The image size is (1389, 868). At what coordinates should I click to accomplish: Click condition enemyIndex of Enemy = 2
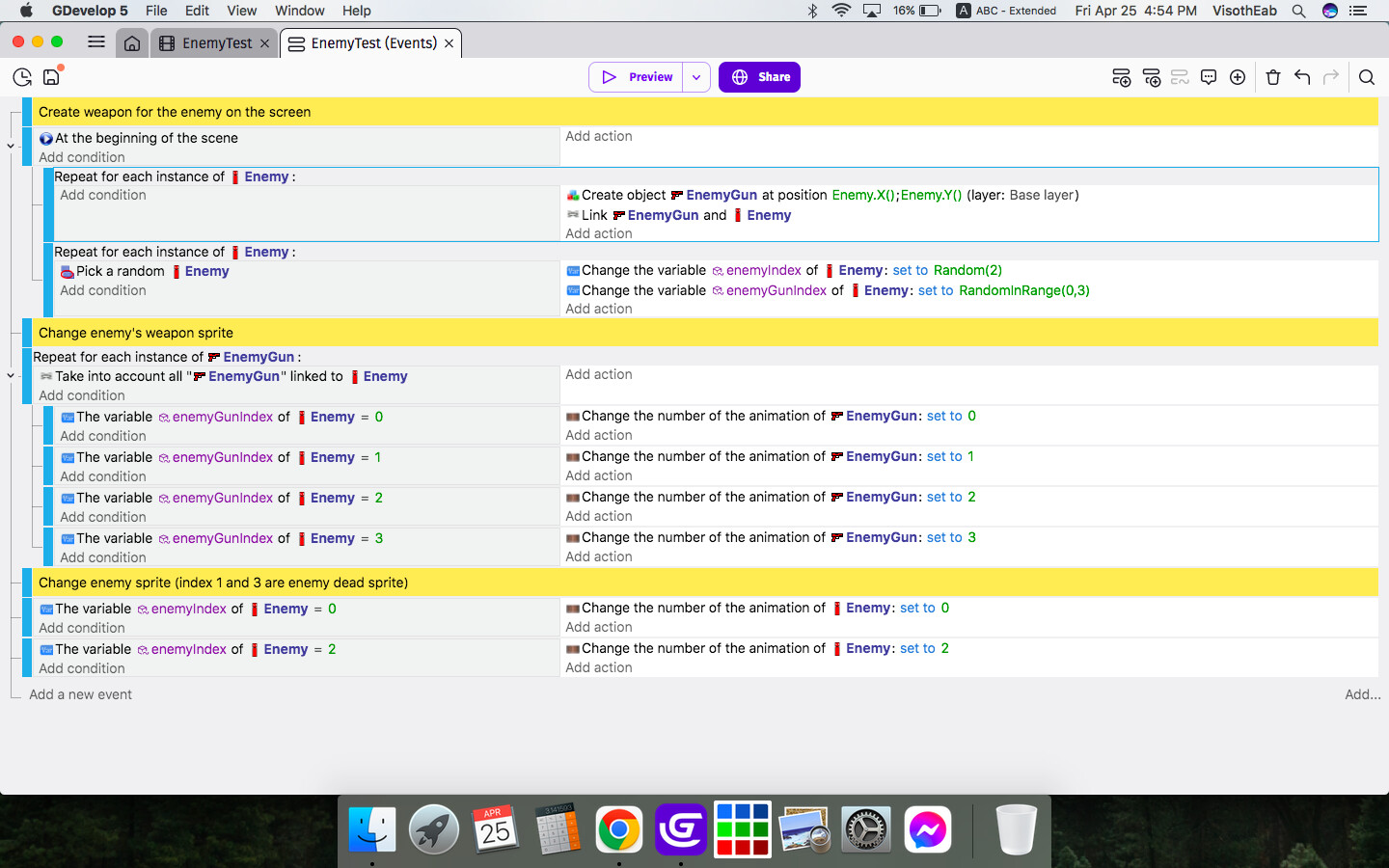188,649
